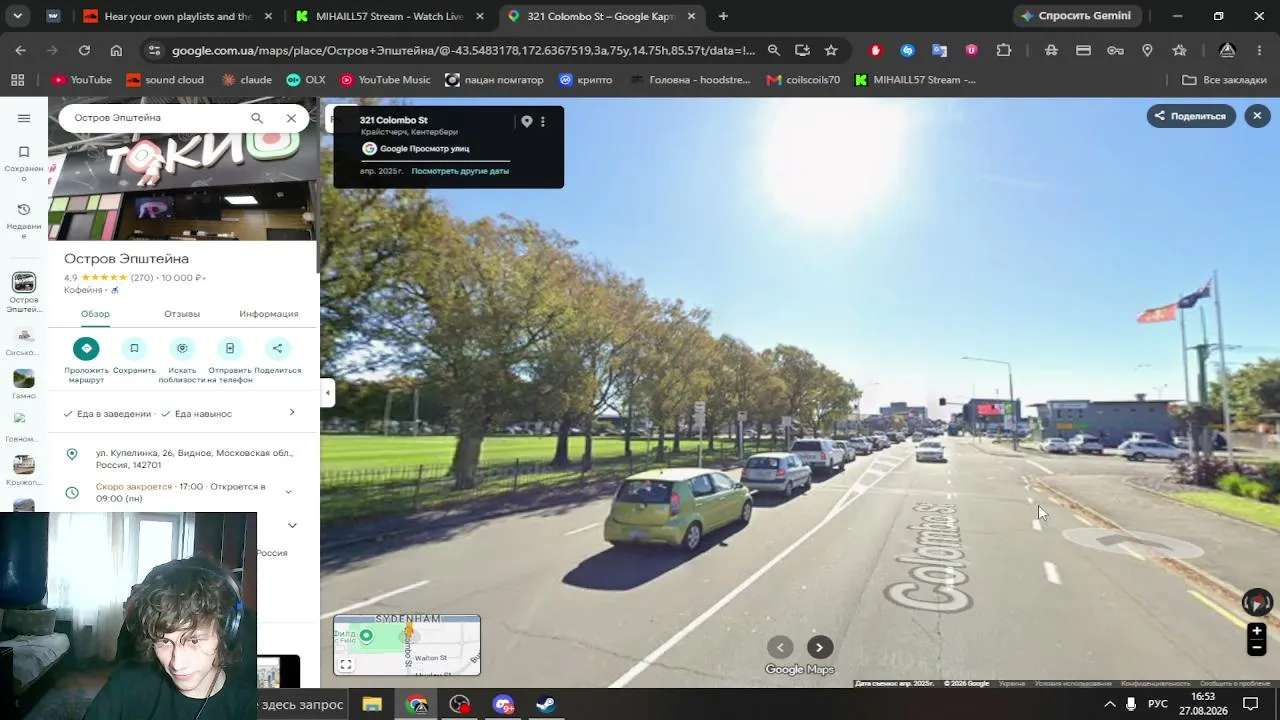Go to previous Street View image arrow
This screenshot has height=720, width=1280.
pos(780,647)
